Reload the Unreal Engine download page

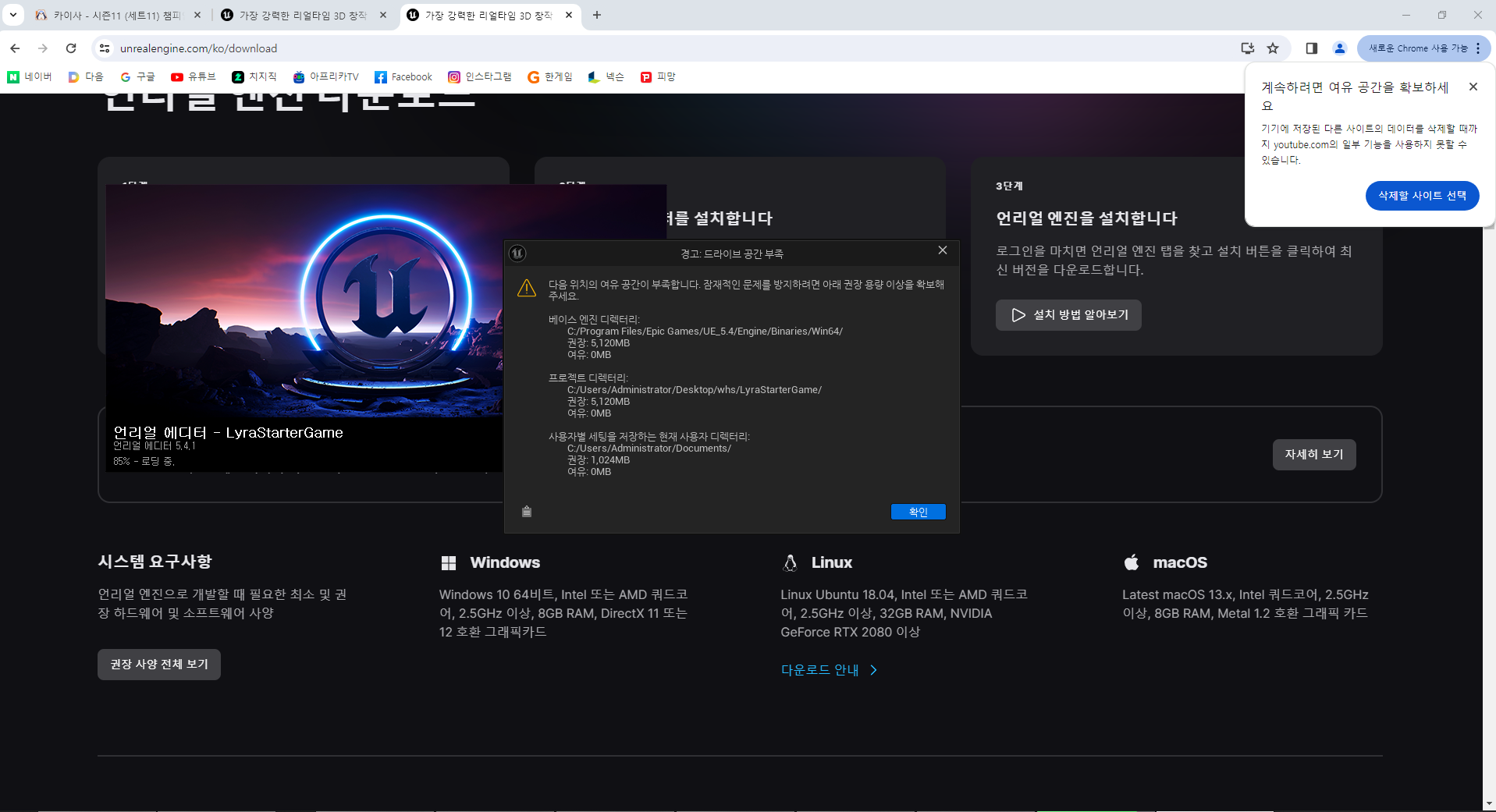[x=71, y=48]
